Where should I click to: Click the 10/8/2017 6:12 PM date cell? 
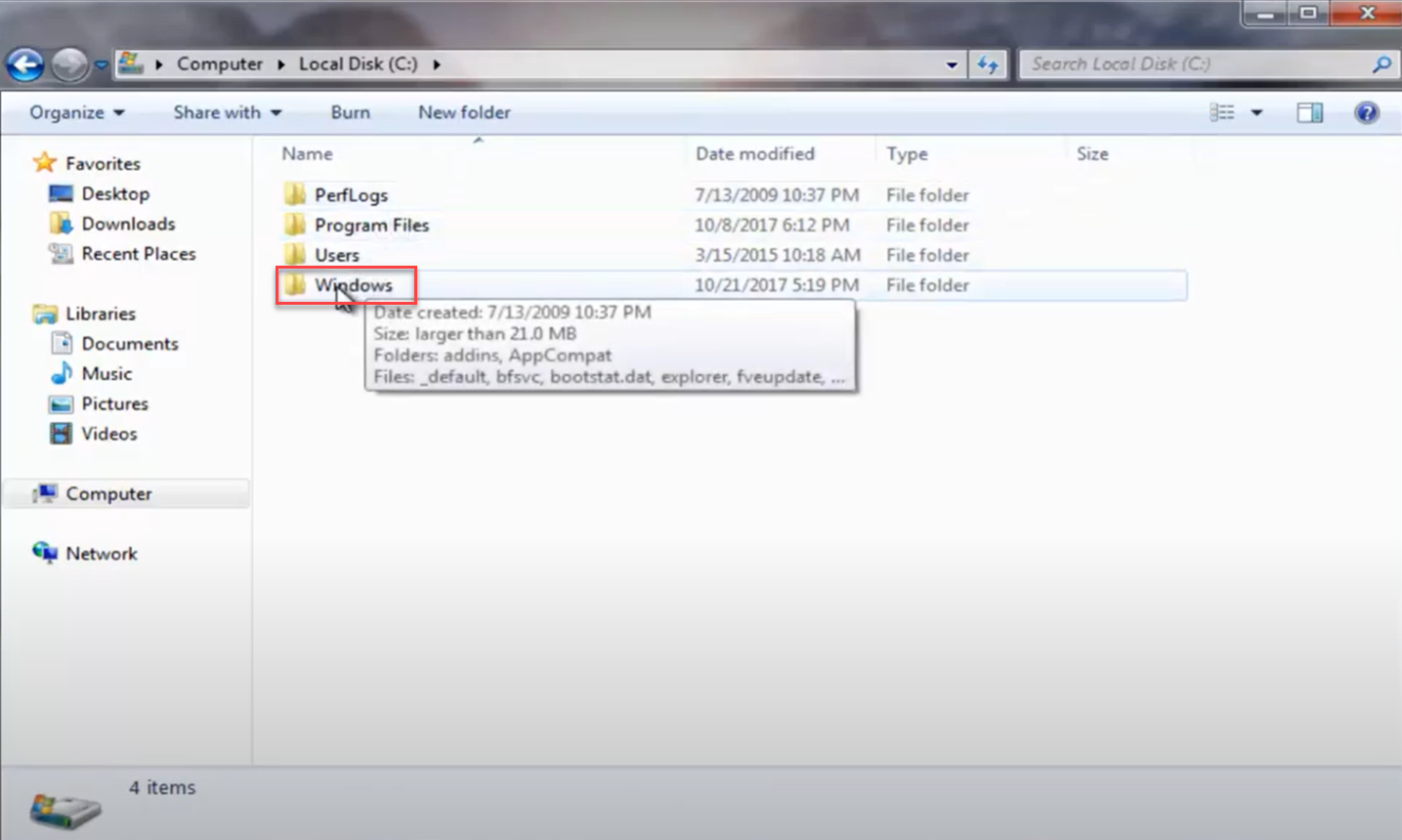(772, 226)
